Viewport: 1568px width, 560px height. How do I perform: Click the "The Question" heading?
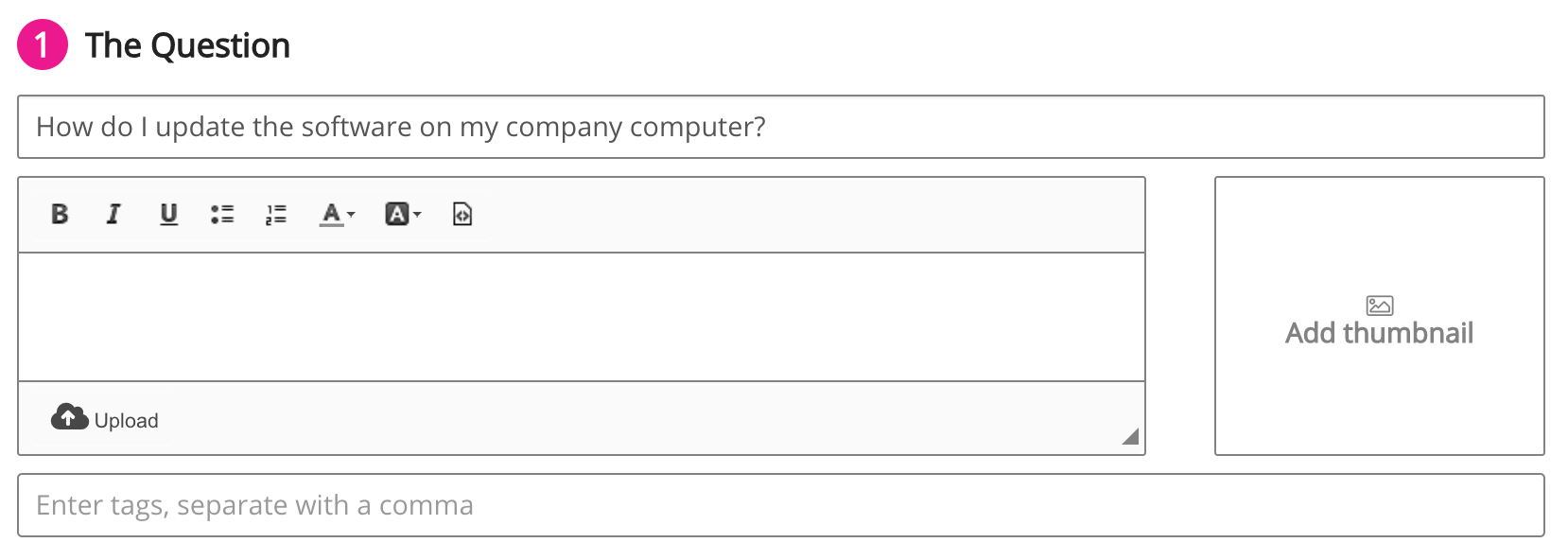[187, 45]
